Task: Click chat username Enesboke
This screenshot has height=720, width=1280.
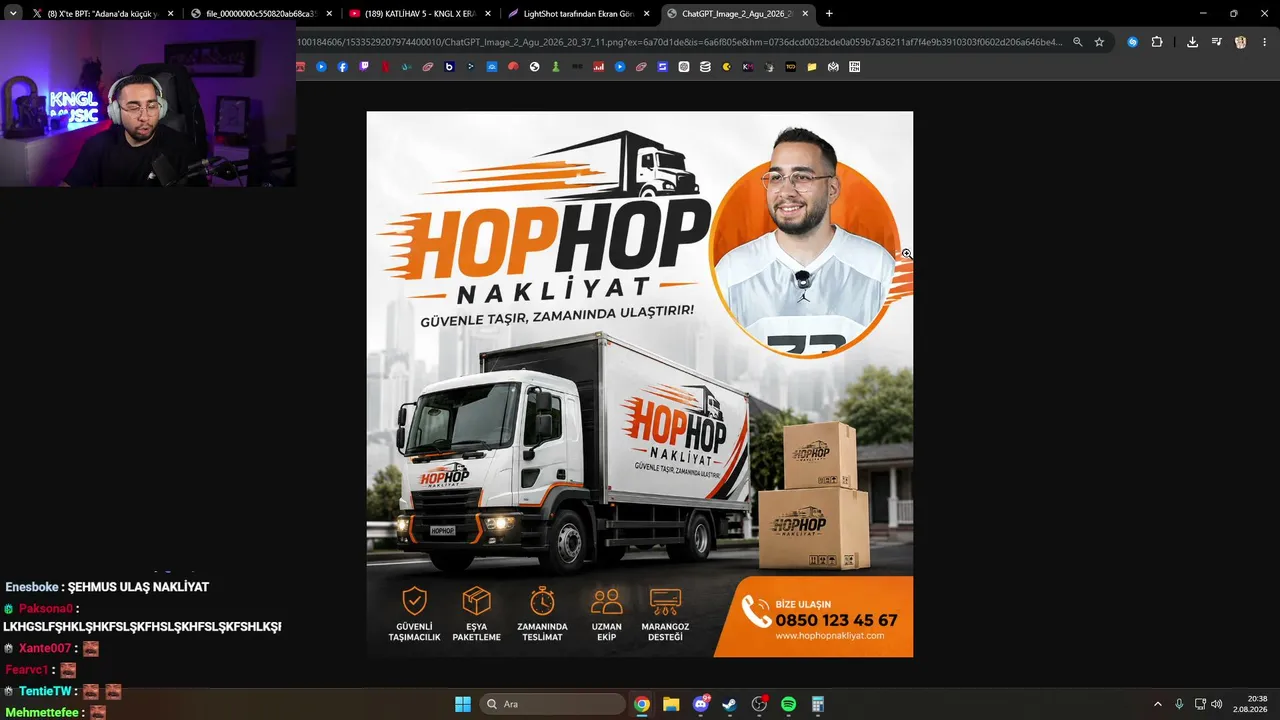Action: pyautogui.click(x=32, y=587)
